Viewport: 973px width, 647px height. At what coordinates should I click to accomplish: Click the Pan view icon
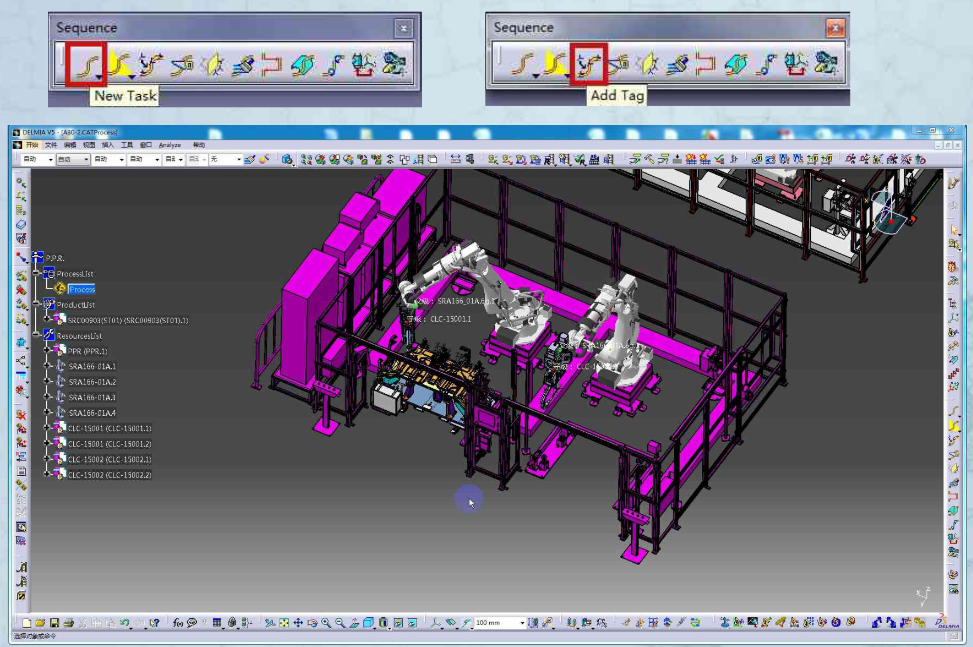tap(298, 622)
